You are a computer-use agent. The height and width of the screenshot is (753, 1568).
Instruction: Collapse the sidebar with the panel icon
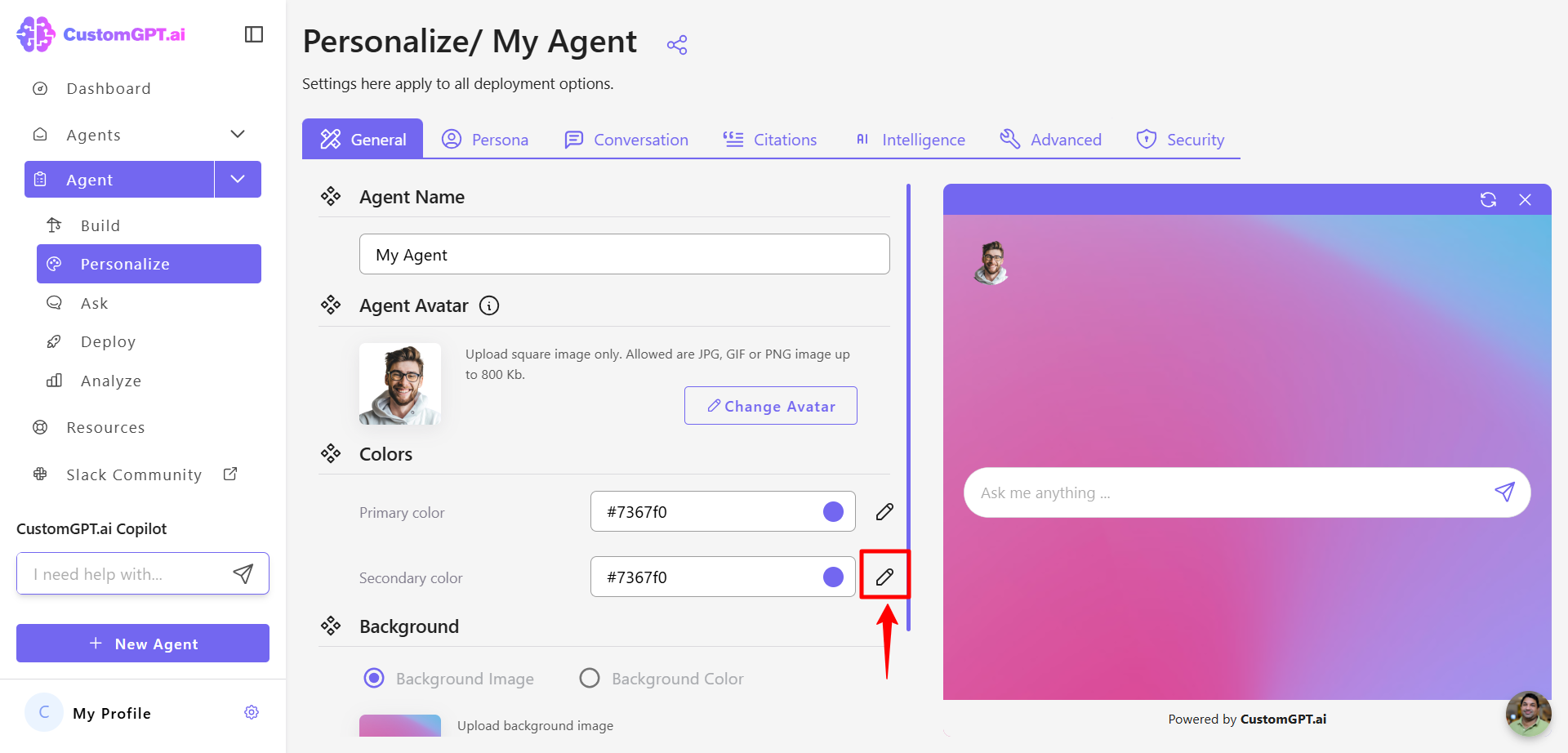[x=254, y=34]
